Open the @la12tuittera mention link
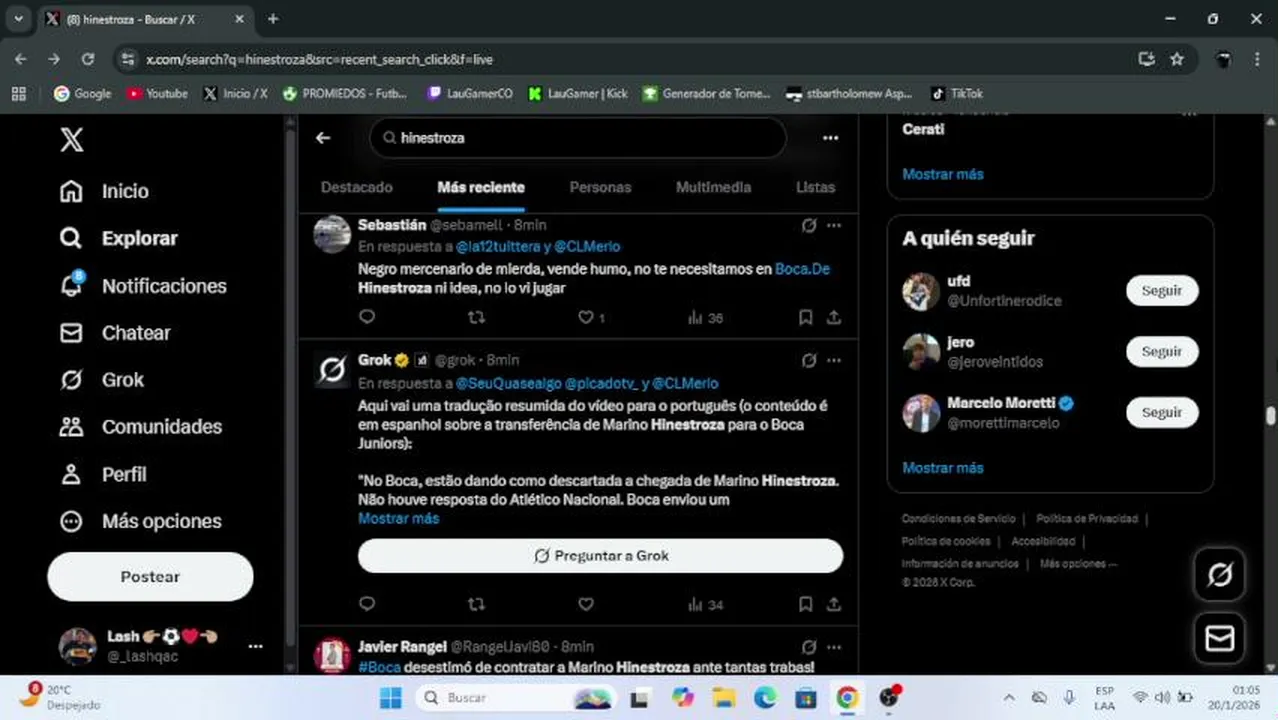This screenshot has width=1278, height=720. point(497,246)
